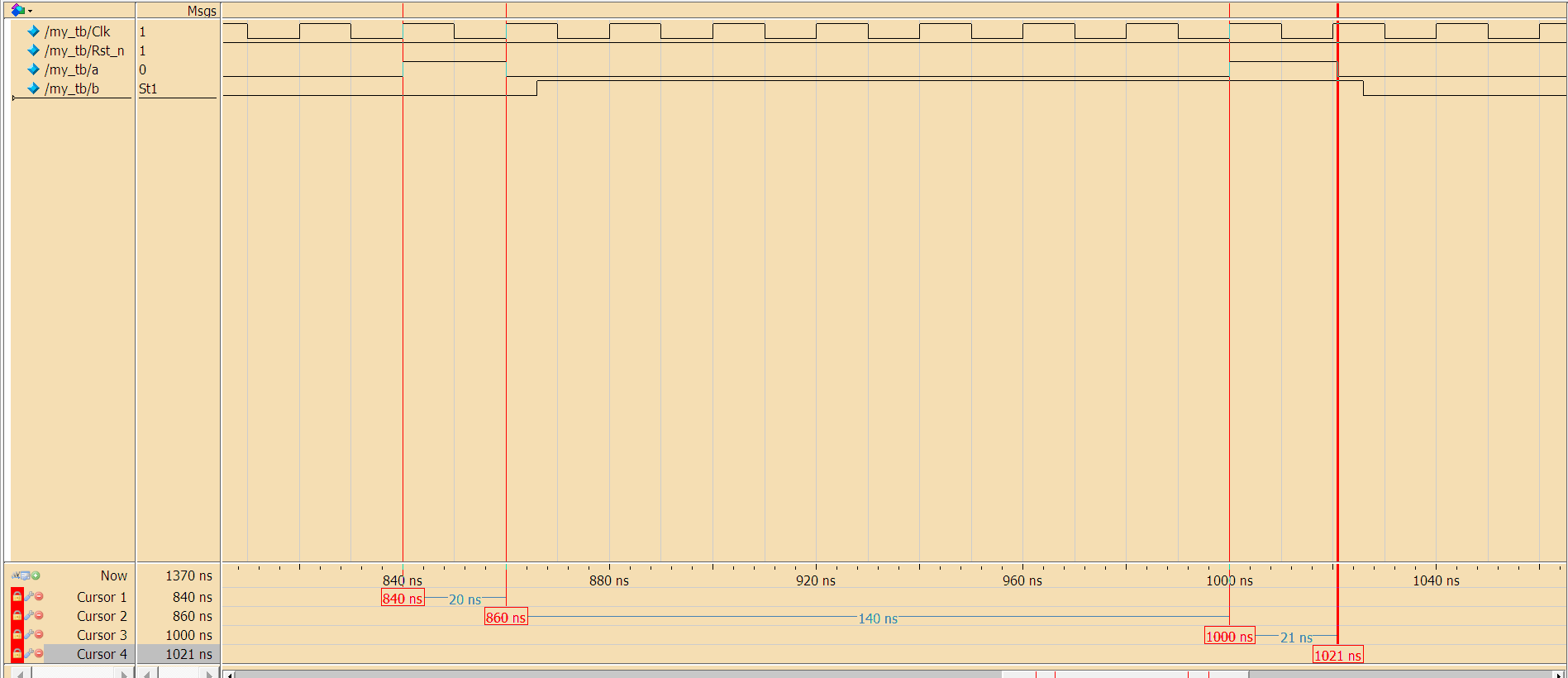Click the signal format icon in the pane header
This screenshot has height=678, width=1568.
coord(17,10)
